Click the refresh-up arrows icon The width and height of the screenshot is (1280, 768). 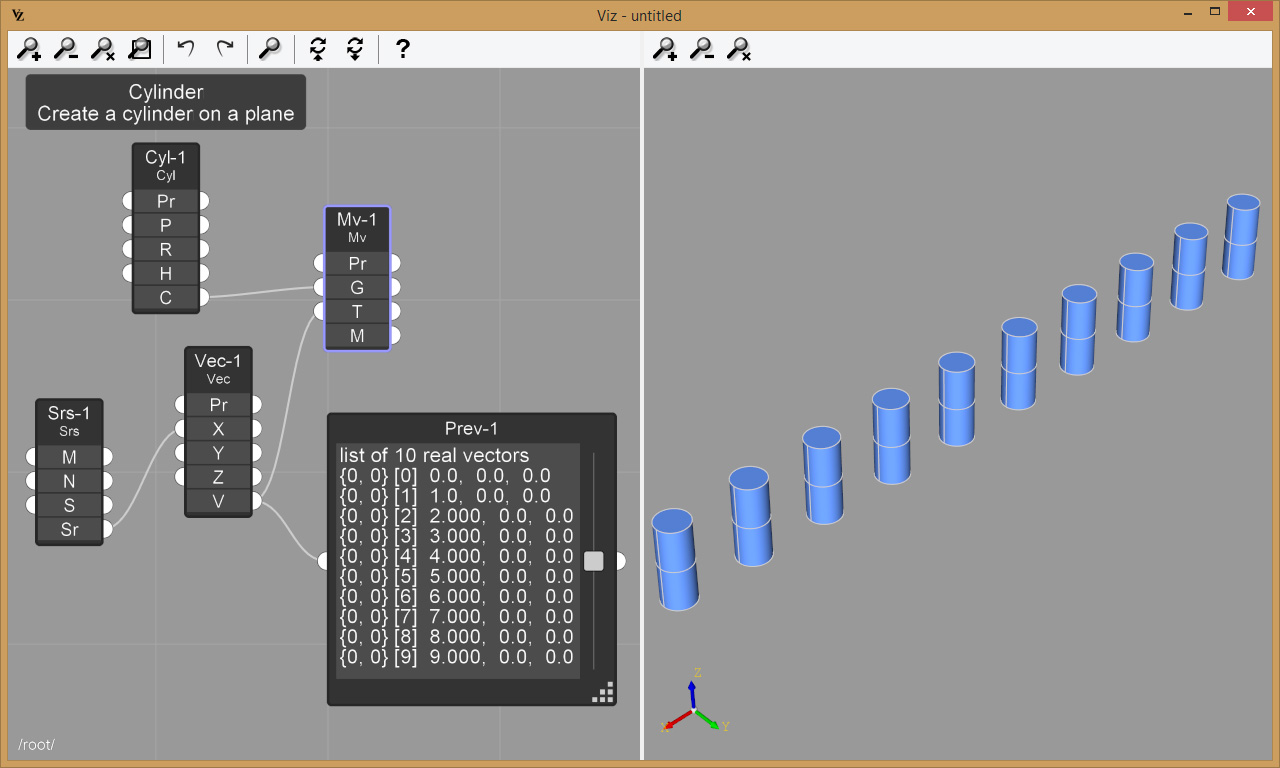tap(318, 49)
